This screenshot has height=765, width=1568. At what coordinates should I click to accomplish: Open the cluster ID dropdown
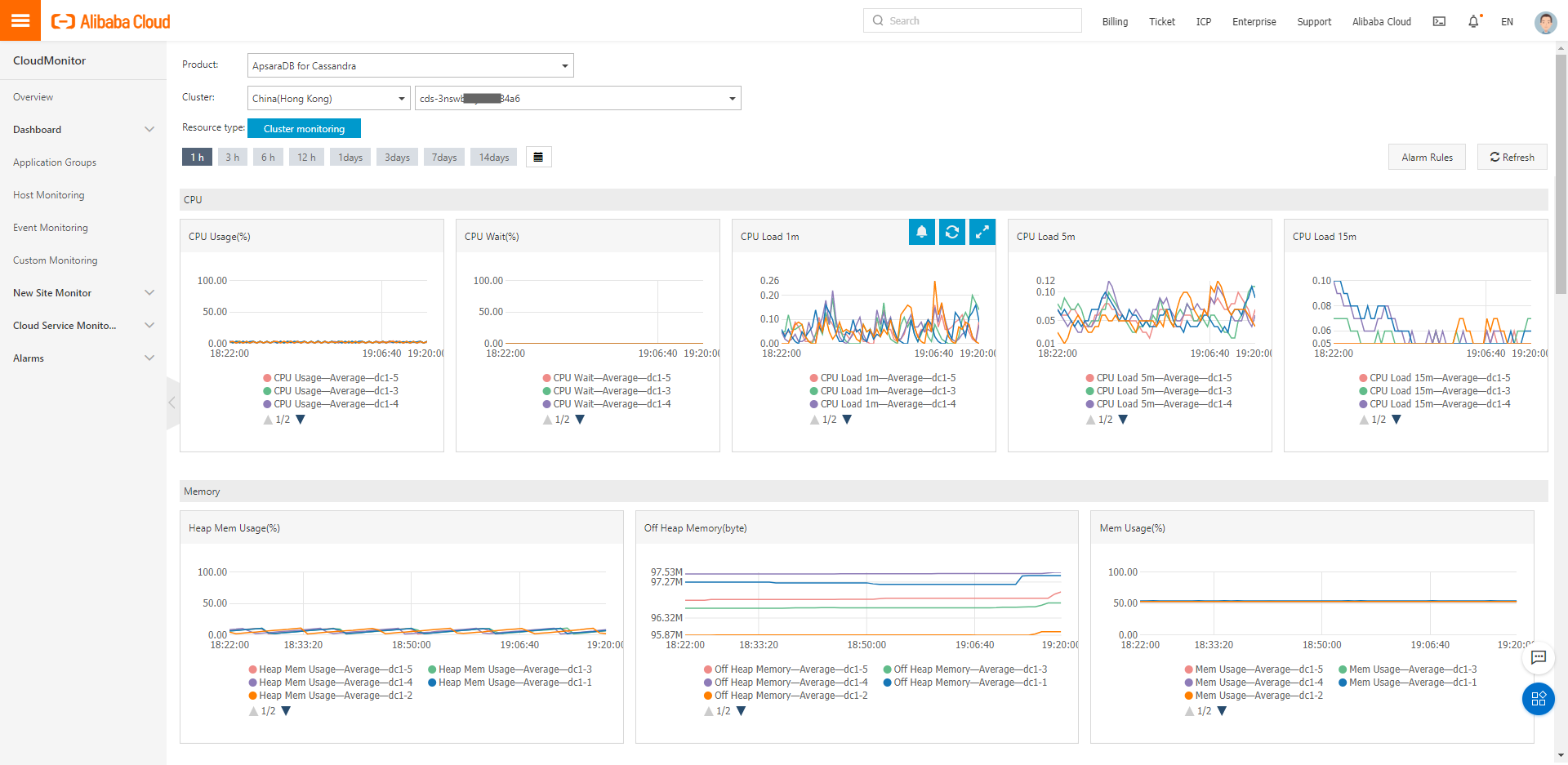pos(578,98)
